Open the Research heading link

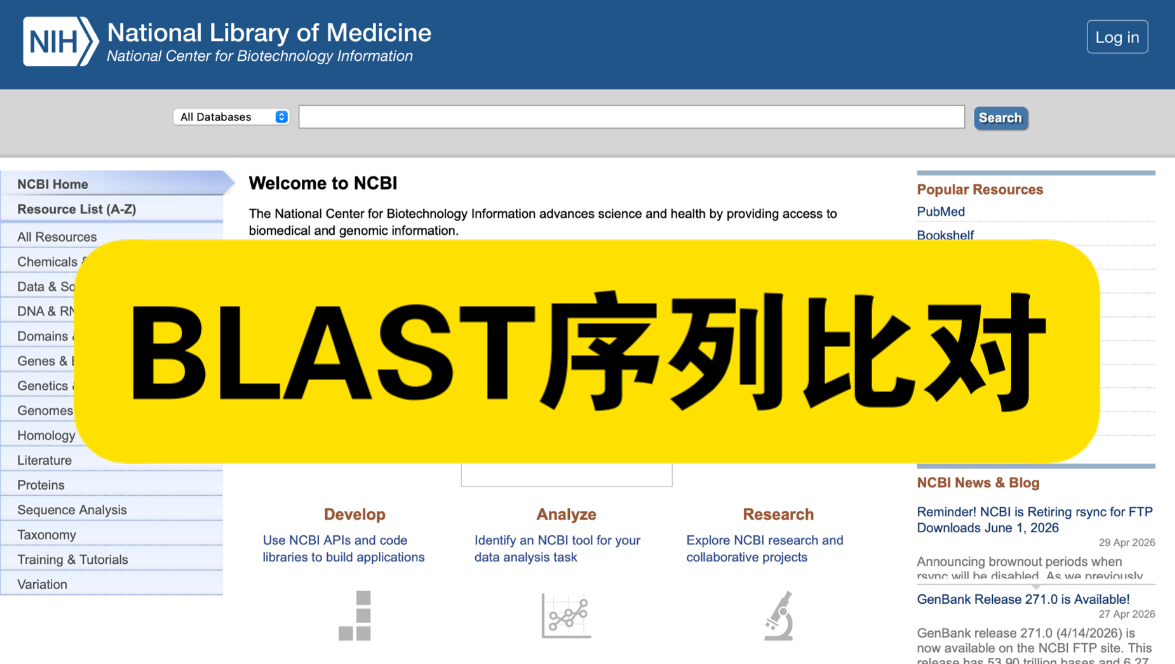point(778,514)
